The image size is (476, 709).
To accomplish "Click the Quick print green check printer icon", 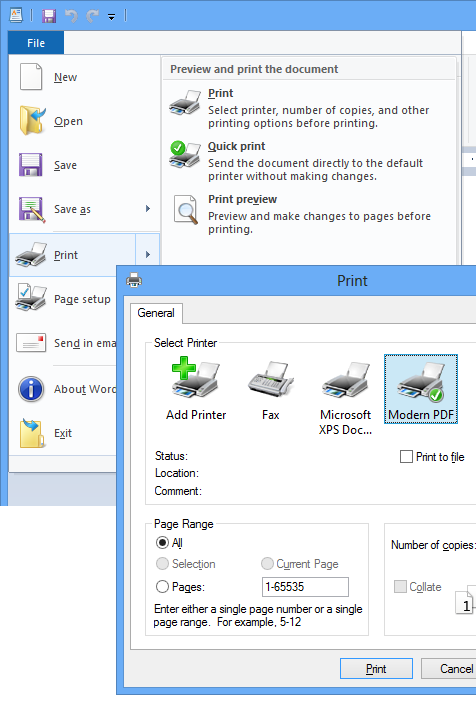I will tap(185, 155).
